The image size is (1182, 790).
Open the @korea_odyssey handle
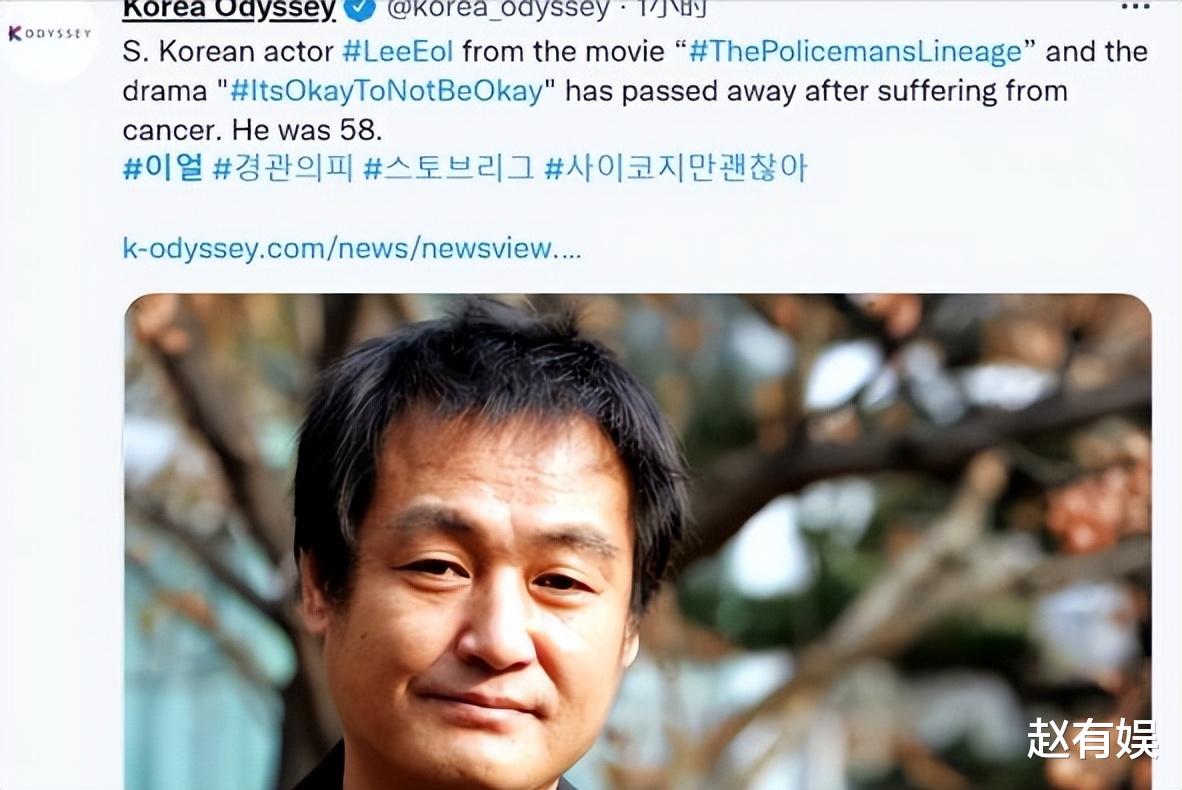pos(498,9)
